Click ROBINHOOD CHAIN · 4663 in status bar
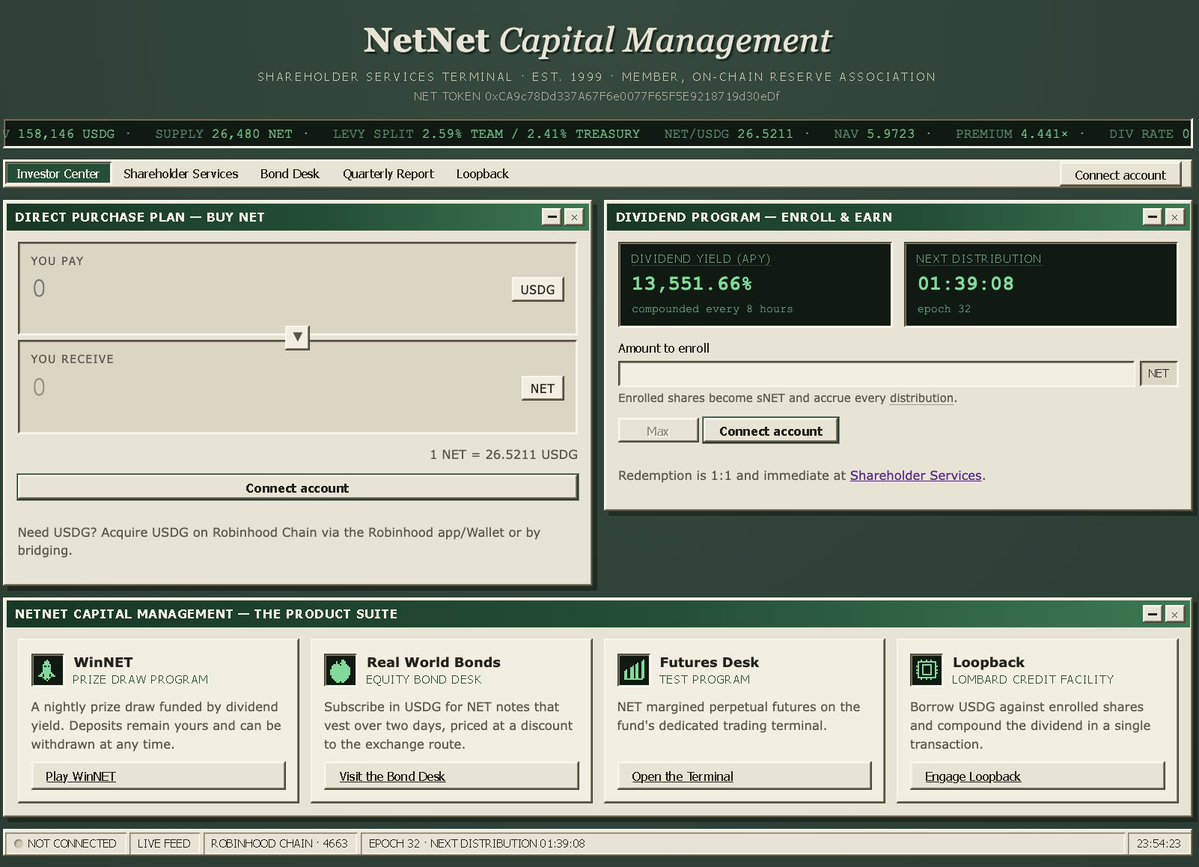1199x867 pixels. 279,843
